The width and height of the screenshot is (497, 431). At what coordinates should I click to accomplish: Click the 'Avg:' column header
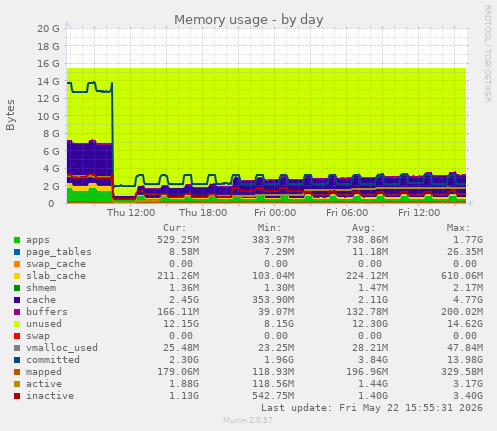point(364,228)
